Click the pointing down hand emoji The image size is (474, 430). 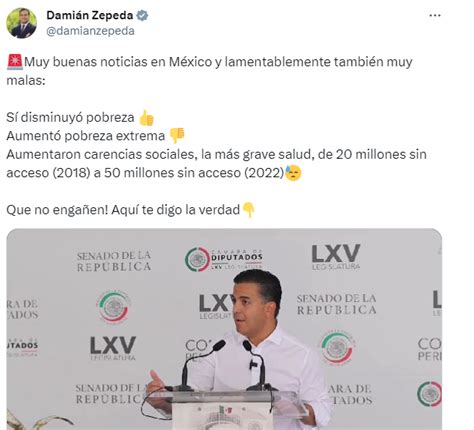(x=249, y=210)
